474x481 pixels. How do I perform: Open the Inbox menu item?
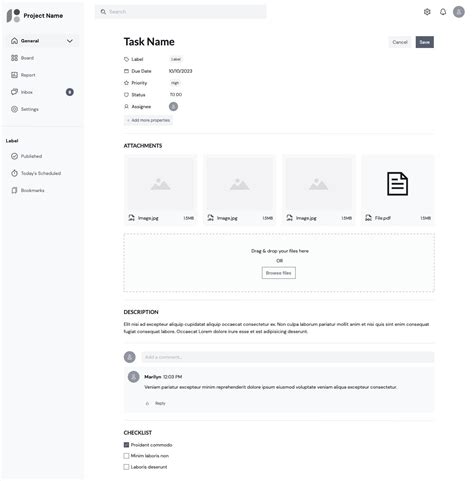click(x=42, y=92)
